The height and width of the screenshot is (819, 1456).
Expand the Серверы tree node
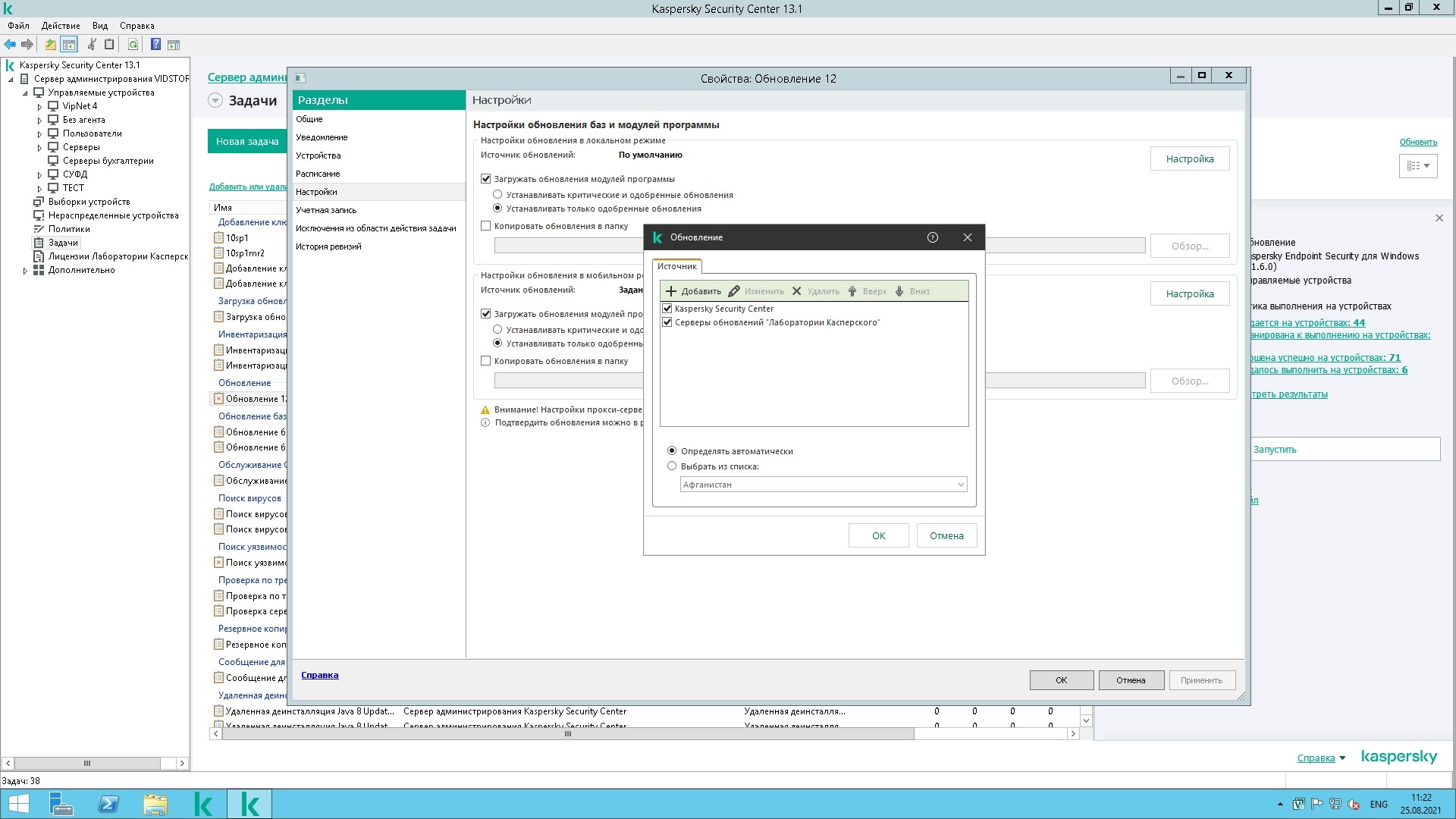pyautogui.click(x=39, y=148)
